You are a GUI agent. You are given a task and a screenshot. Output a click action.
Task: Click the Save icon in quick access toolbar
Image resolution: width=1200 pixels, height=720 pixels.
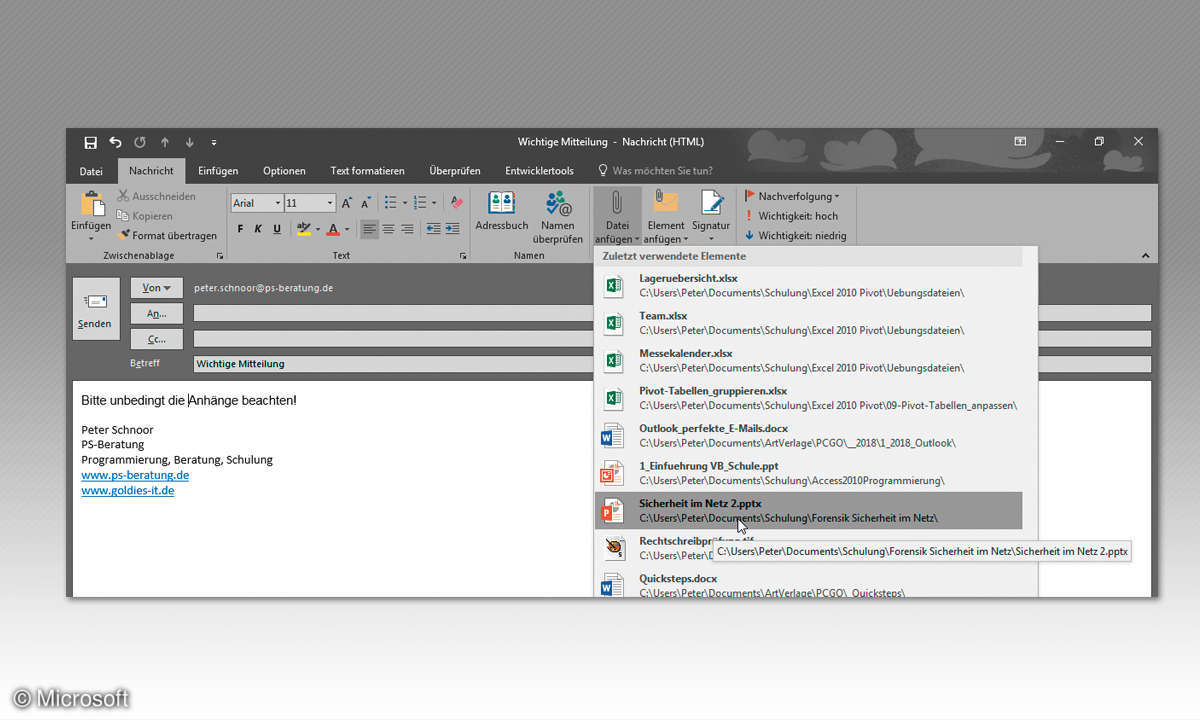[x=91, y=142]
